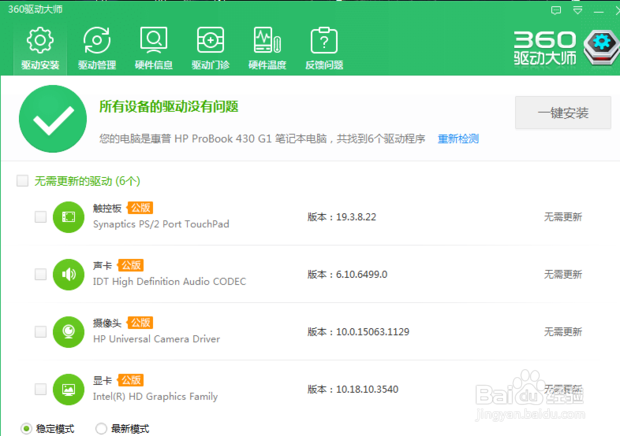Click 无需更新 for the sound card driver

point(563,274)
